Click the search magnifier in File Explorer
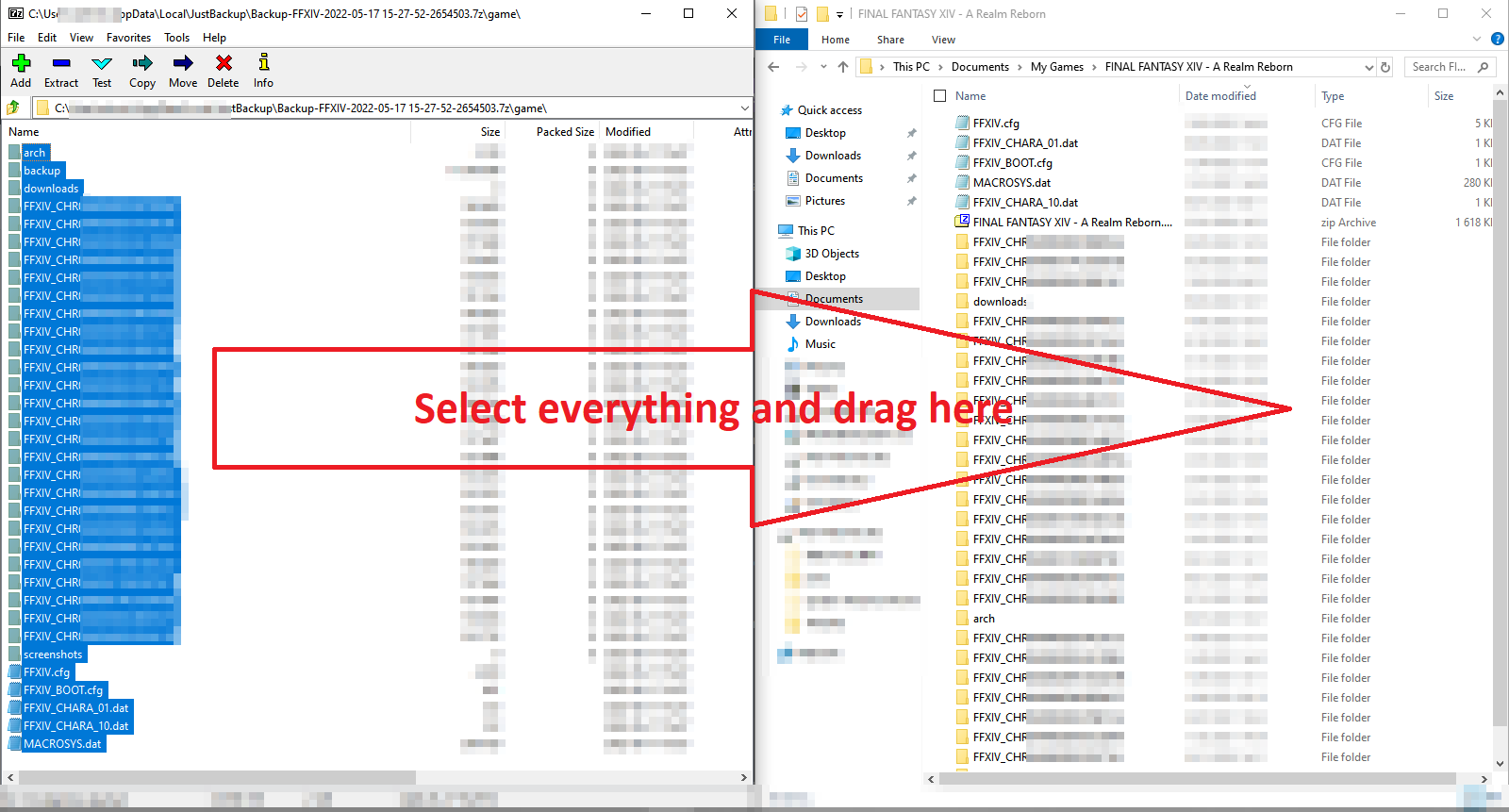 coord(1483,67)
